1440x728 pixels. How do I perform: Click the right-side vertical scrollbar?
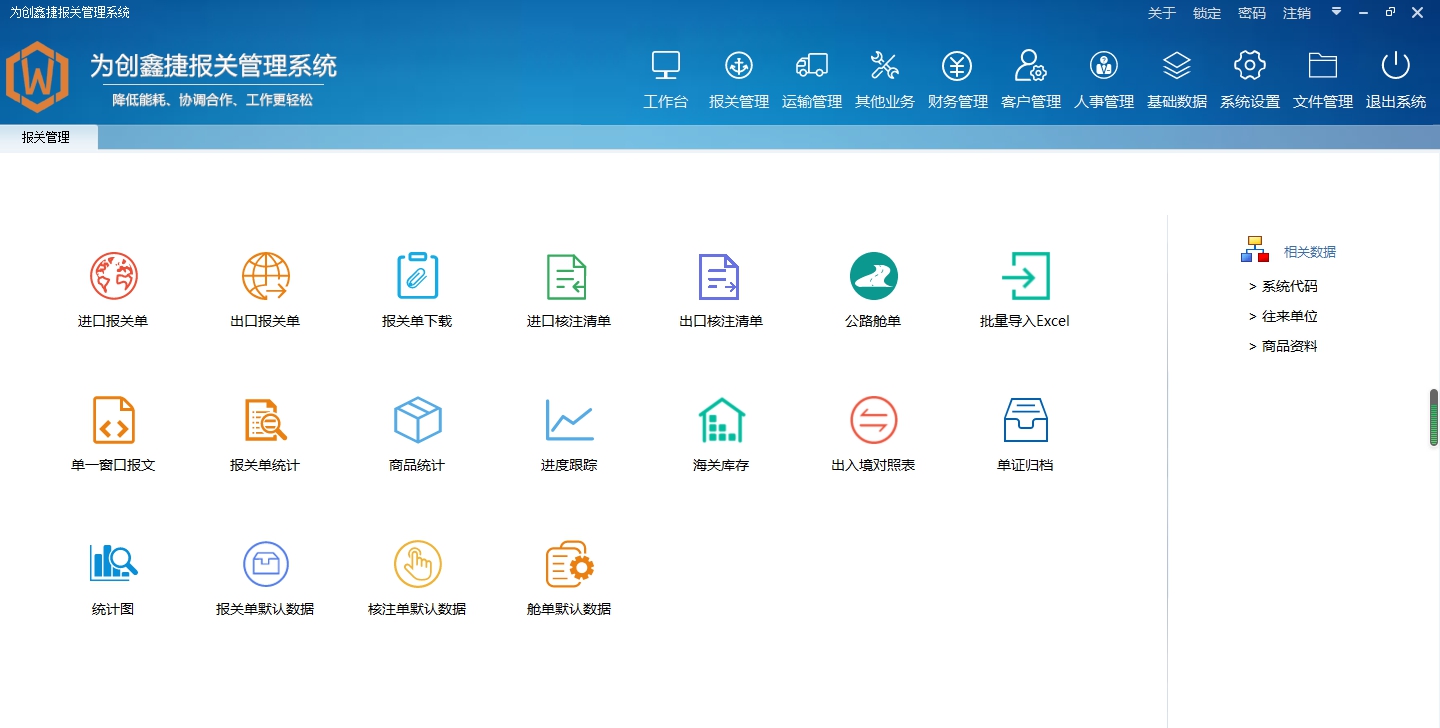1432,419
